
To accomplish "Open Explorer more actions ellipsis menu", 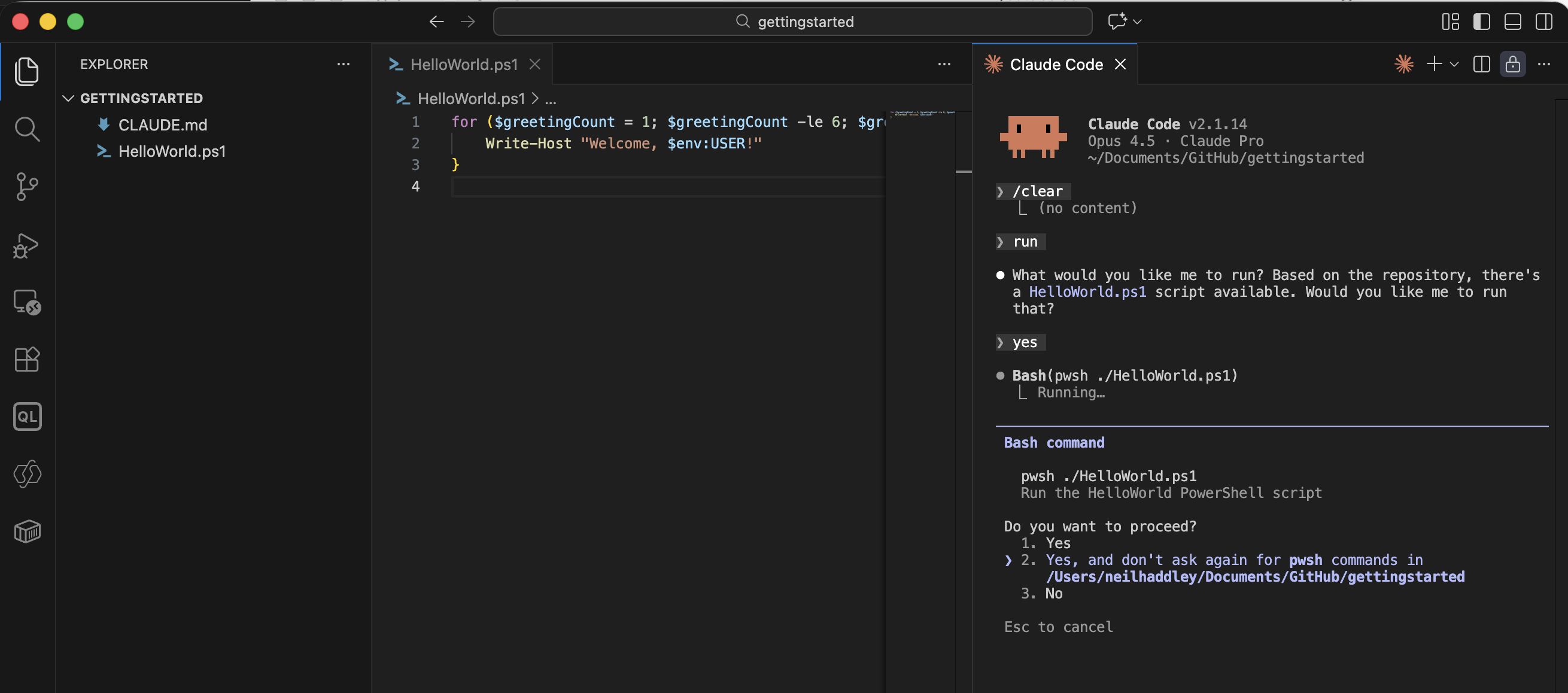I will (345, 64).
